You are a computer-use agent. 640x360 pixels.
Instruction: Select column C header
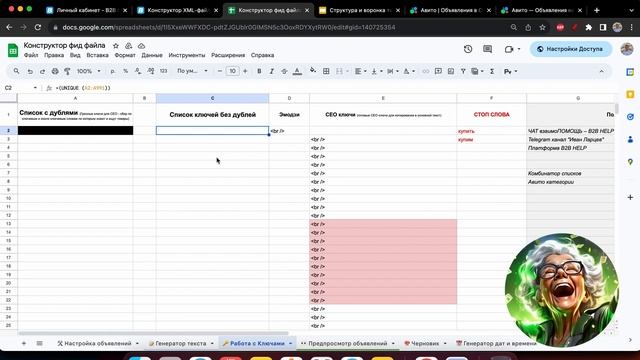(212, 98)
